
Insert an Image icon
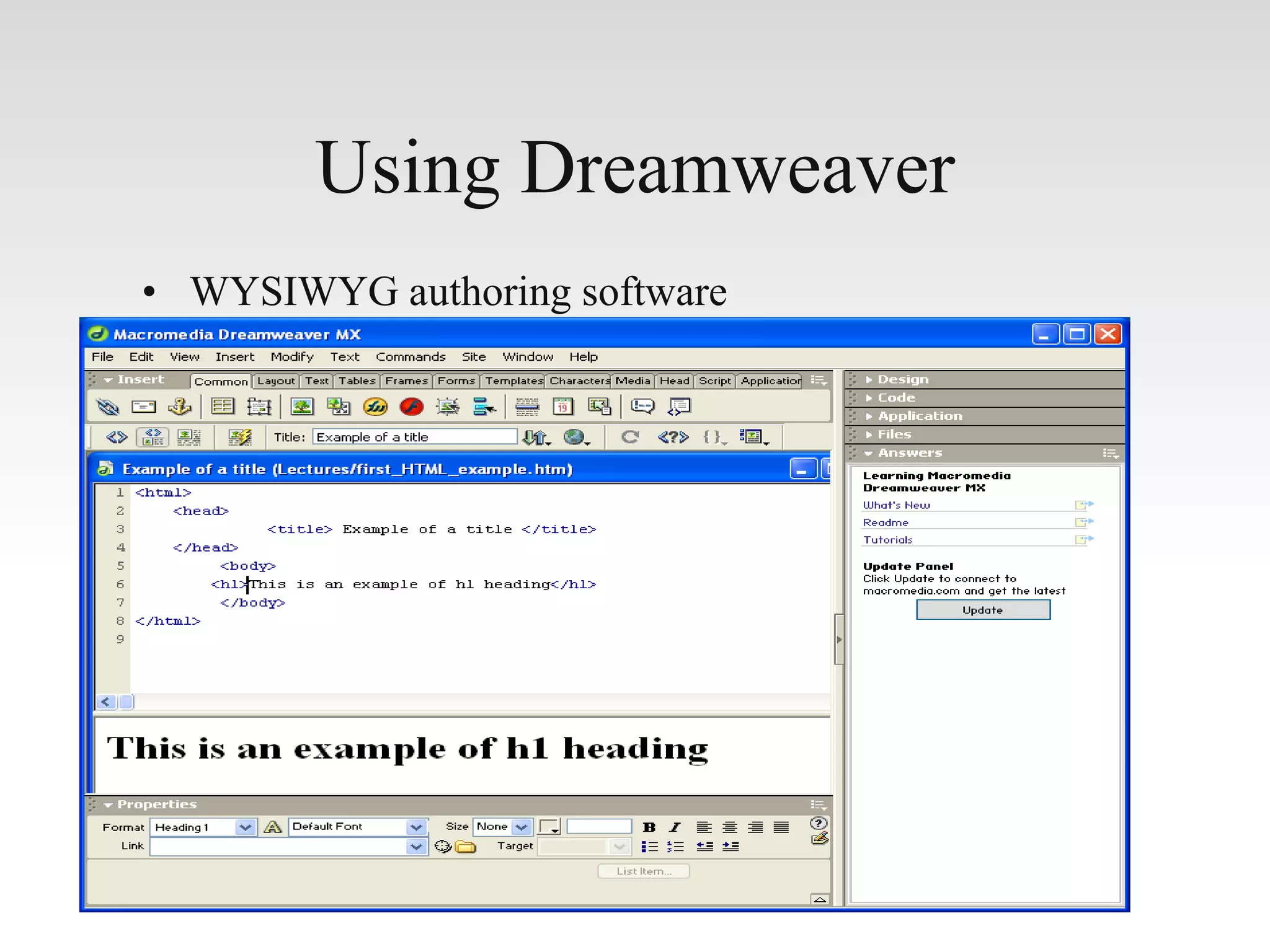click(302, 407)
